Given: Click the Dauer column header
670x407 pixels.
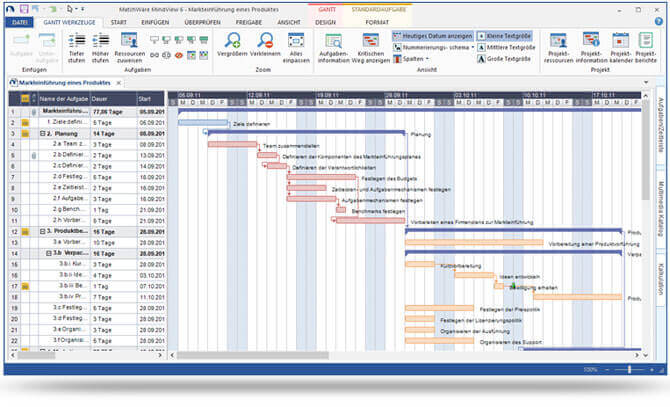Looking at the screenshot, I should pyautogui.click(x=113, y=99).
